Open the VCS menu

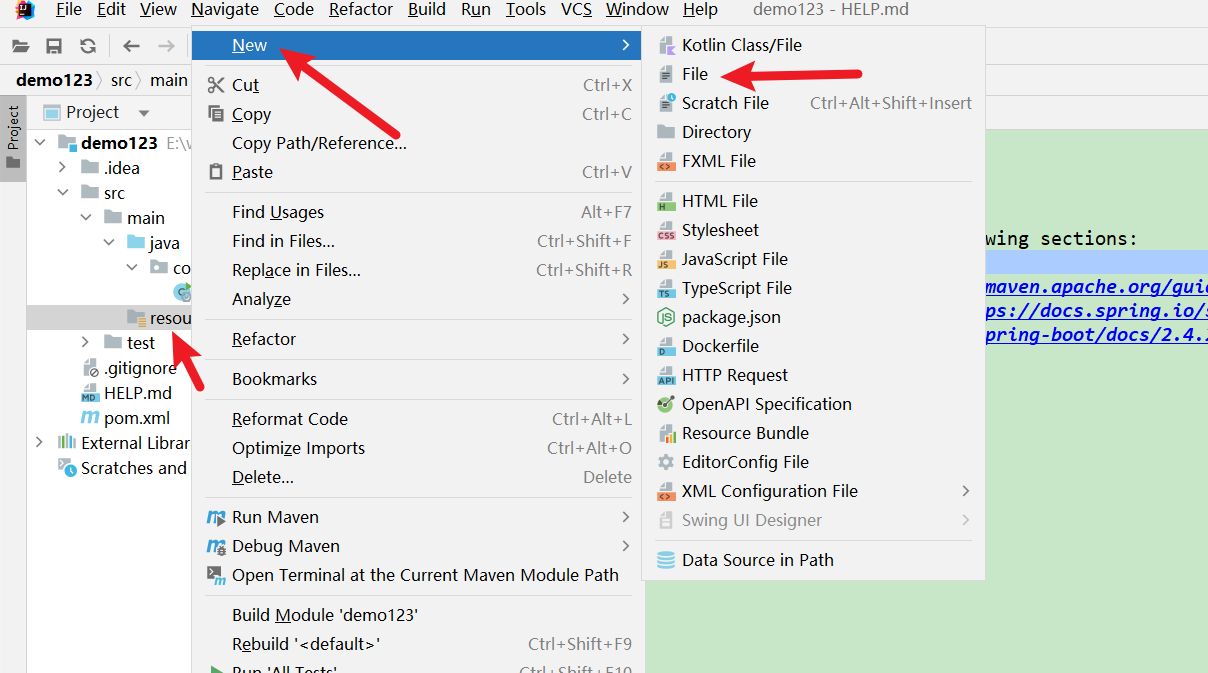tap(576, 10)
